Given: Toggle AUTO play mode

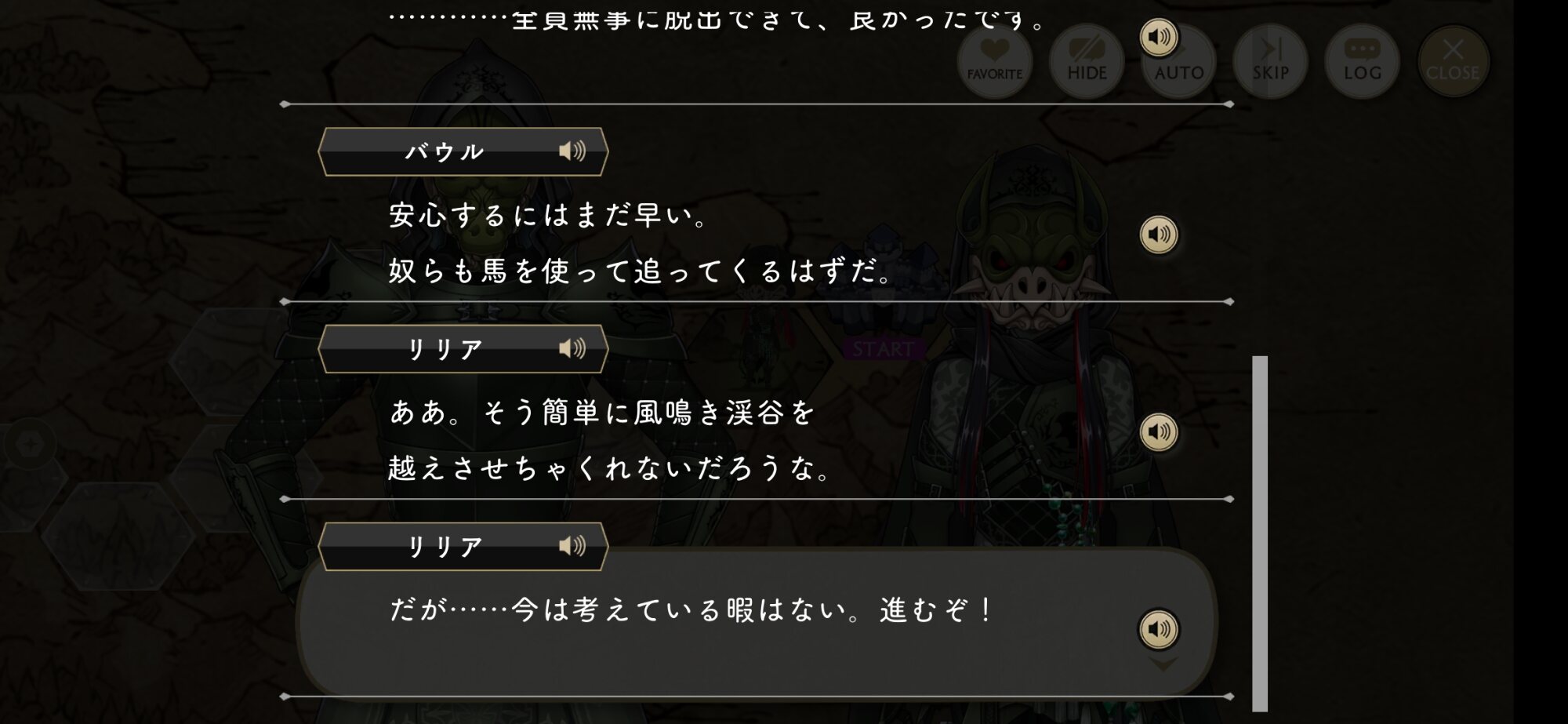Looking at the screenshot, I should point(1178,61).
